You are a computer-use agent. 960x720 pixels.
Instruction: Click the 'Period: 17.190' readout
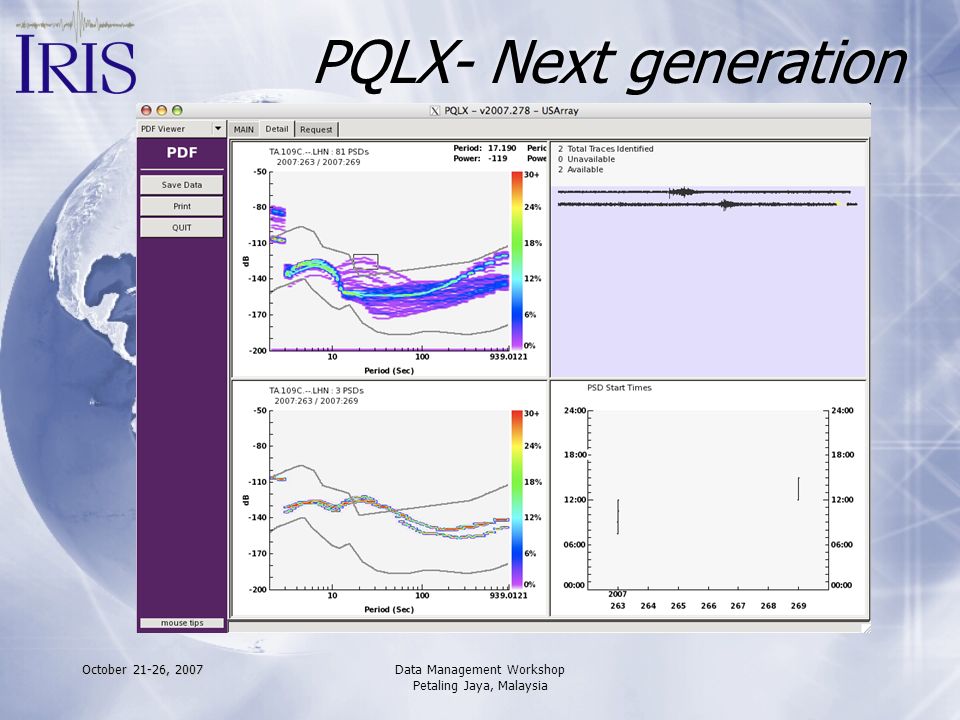[x=484, y=148]
